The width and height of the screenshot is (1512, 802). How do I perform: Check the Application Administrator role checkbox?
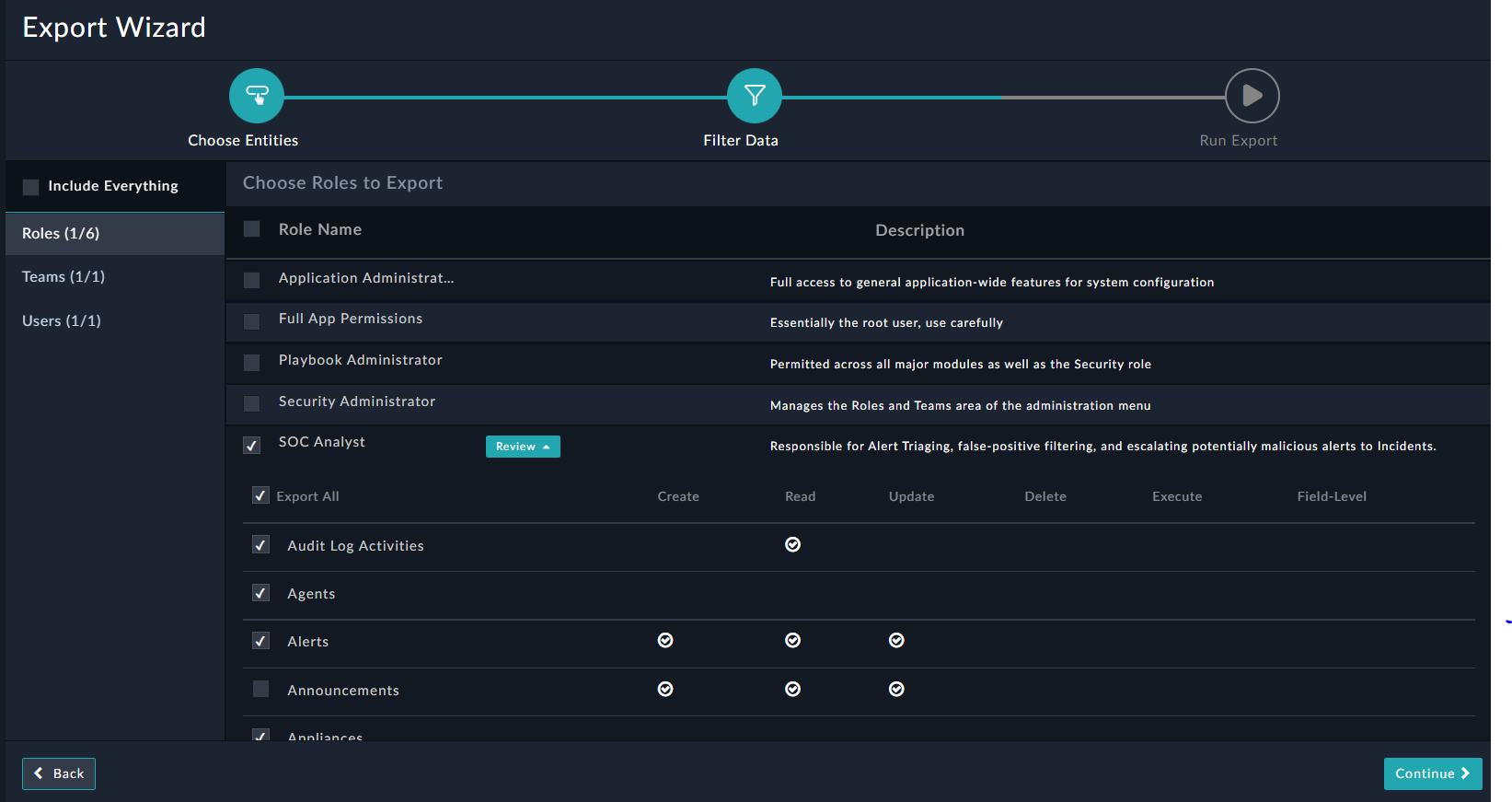[x=251, y=280]
